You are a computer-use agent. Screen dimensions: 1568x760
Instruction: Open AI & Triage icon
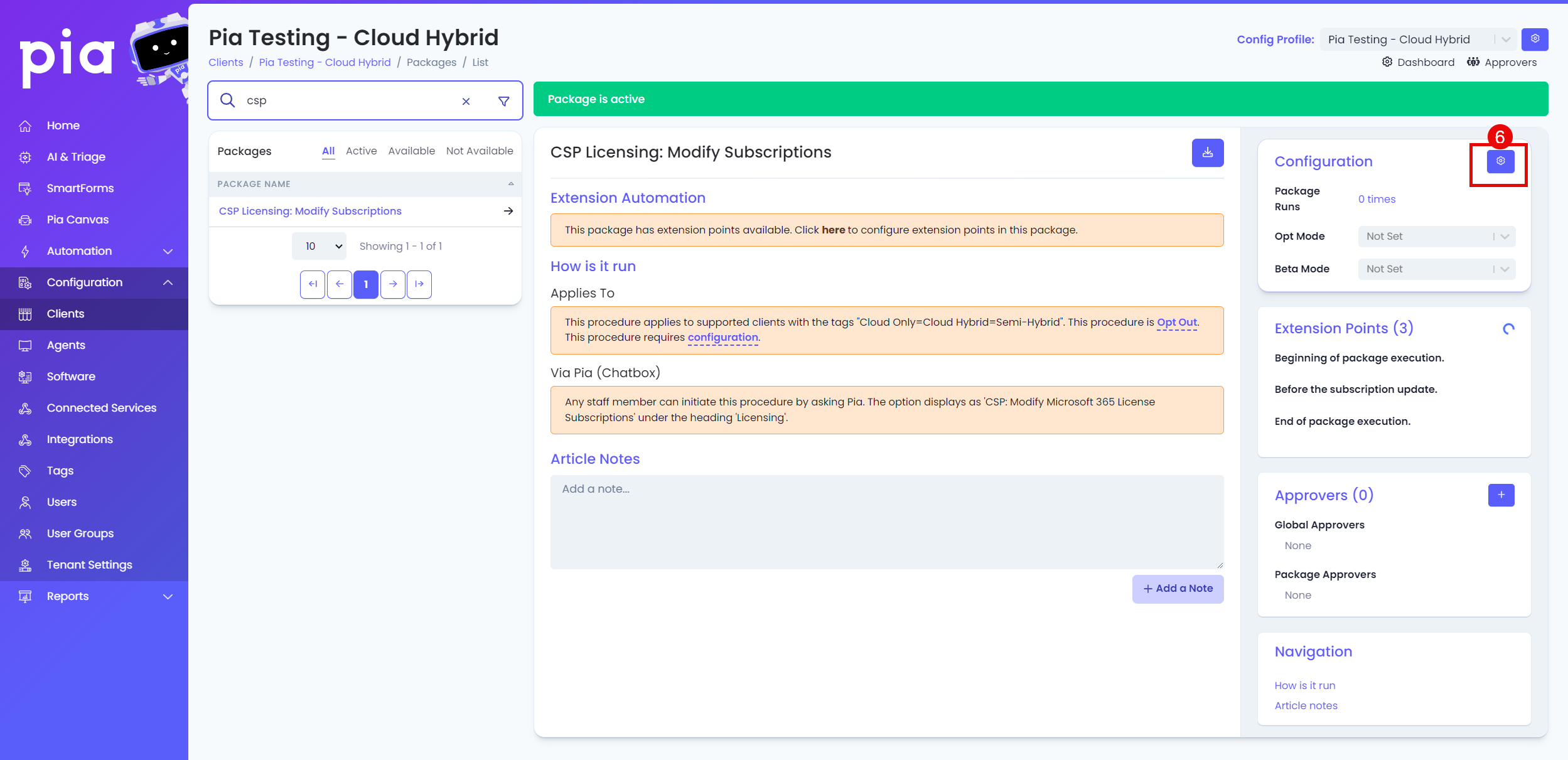coord(25,158)
